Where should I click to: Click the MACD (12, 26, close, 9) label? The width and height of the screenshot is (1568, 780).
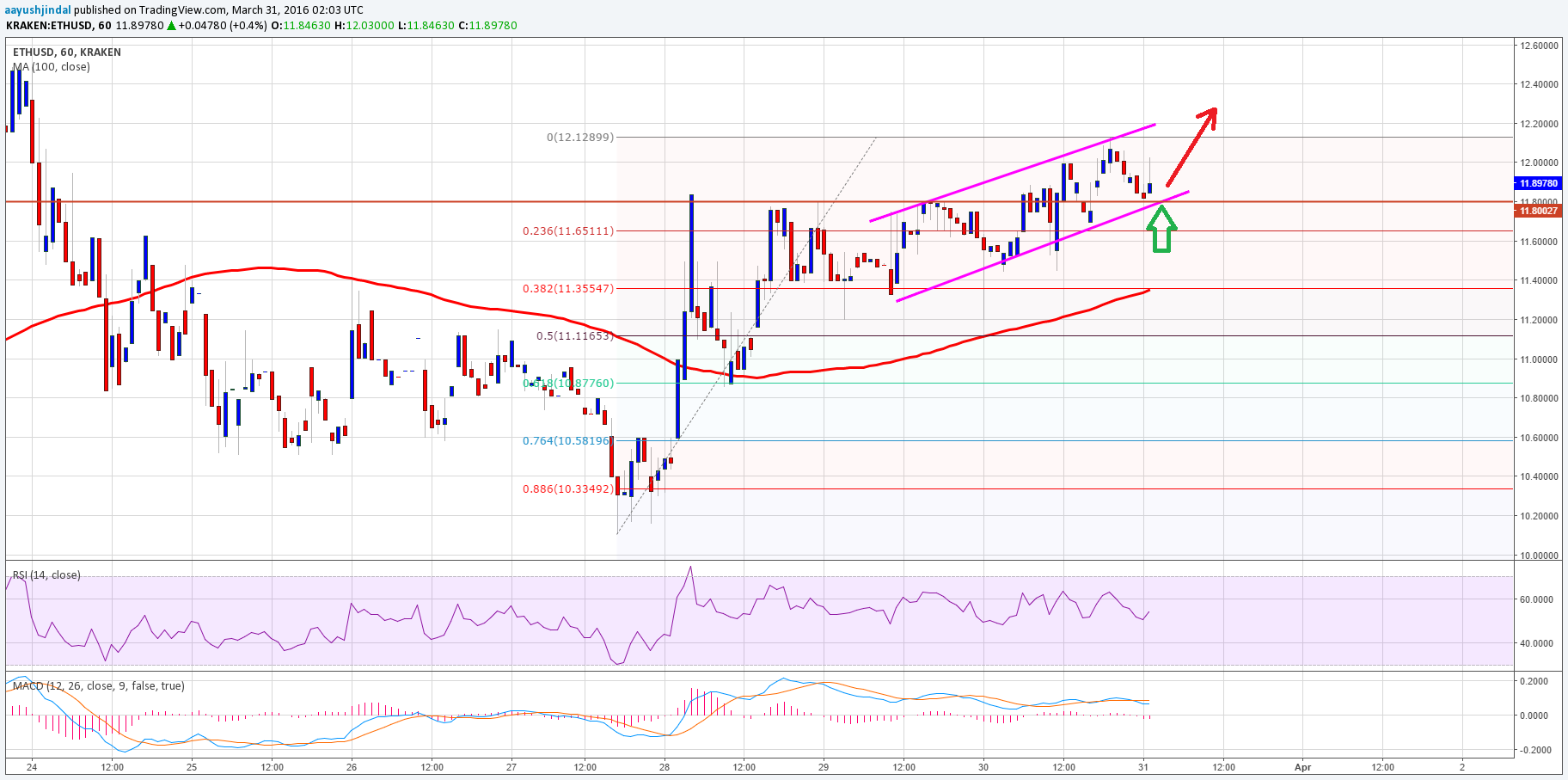point(99,685)
